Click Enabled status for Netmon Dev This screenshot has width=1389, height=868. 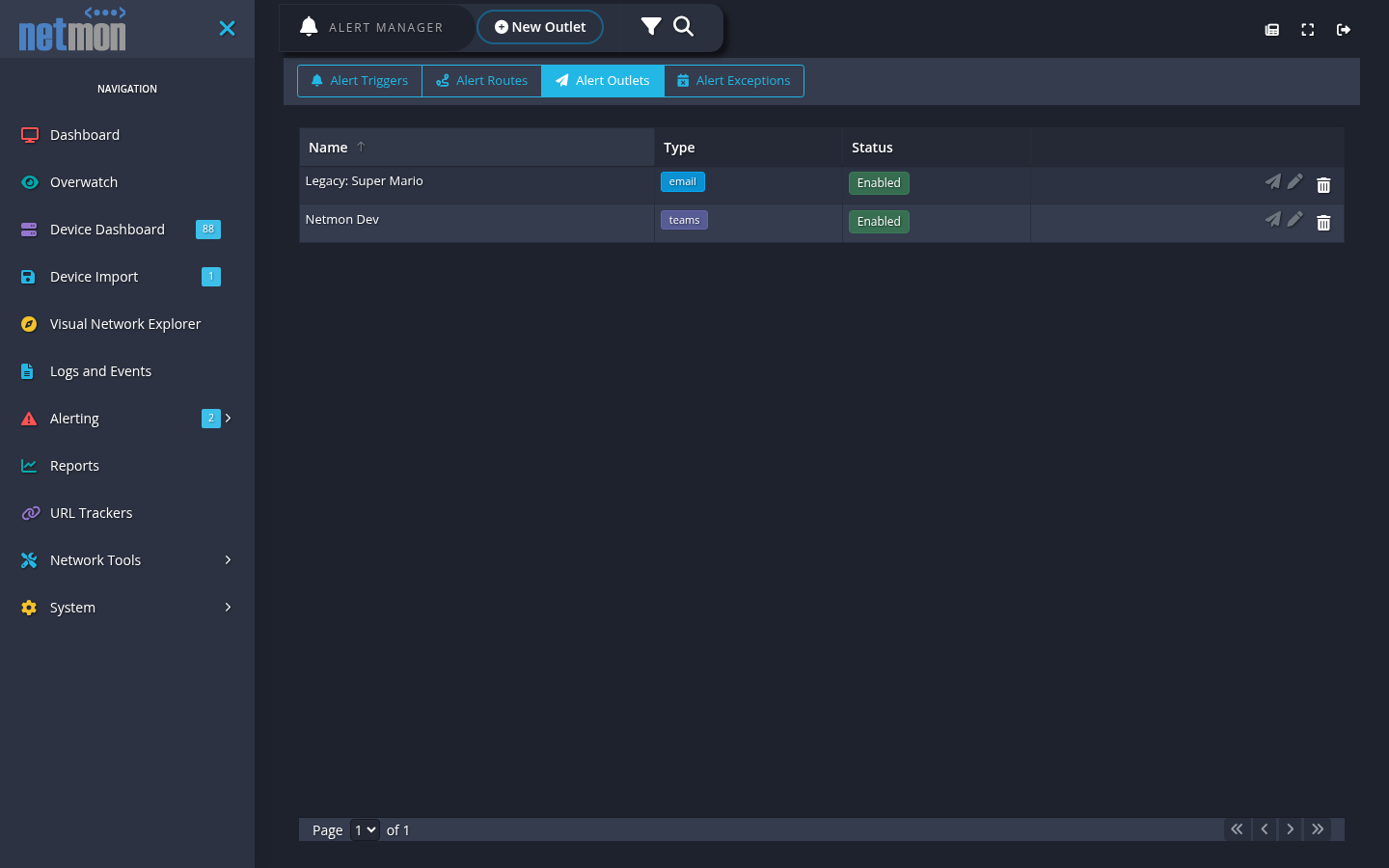pyautogui.click(x=879, y=222)
